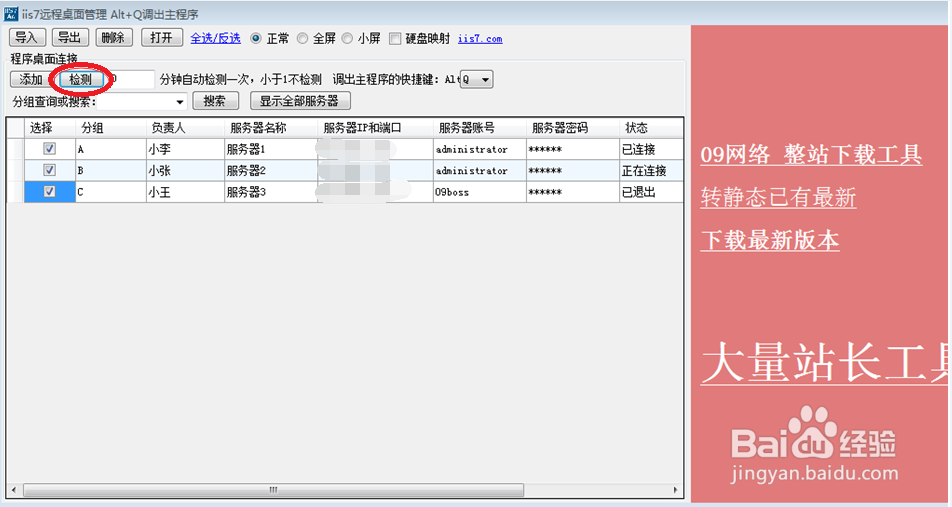The image size is (952, 507).
Task: Select the 小屏 small screen radio
Action: pyautogui.click(x=347, y=38)
